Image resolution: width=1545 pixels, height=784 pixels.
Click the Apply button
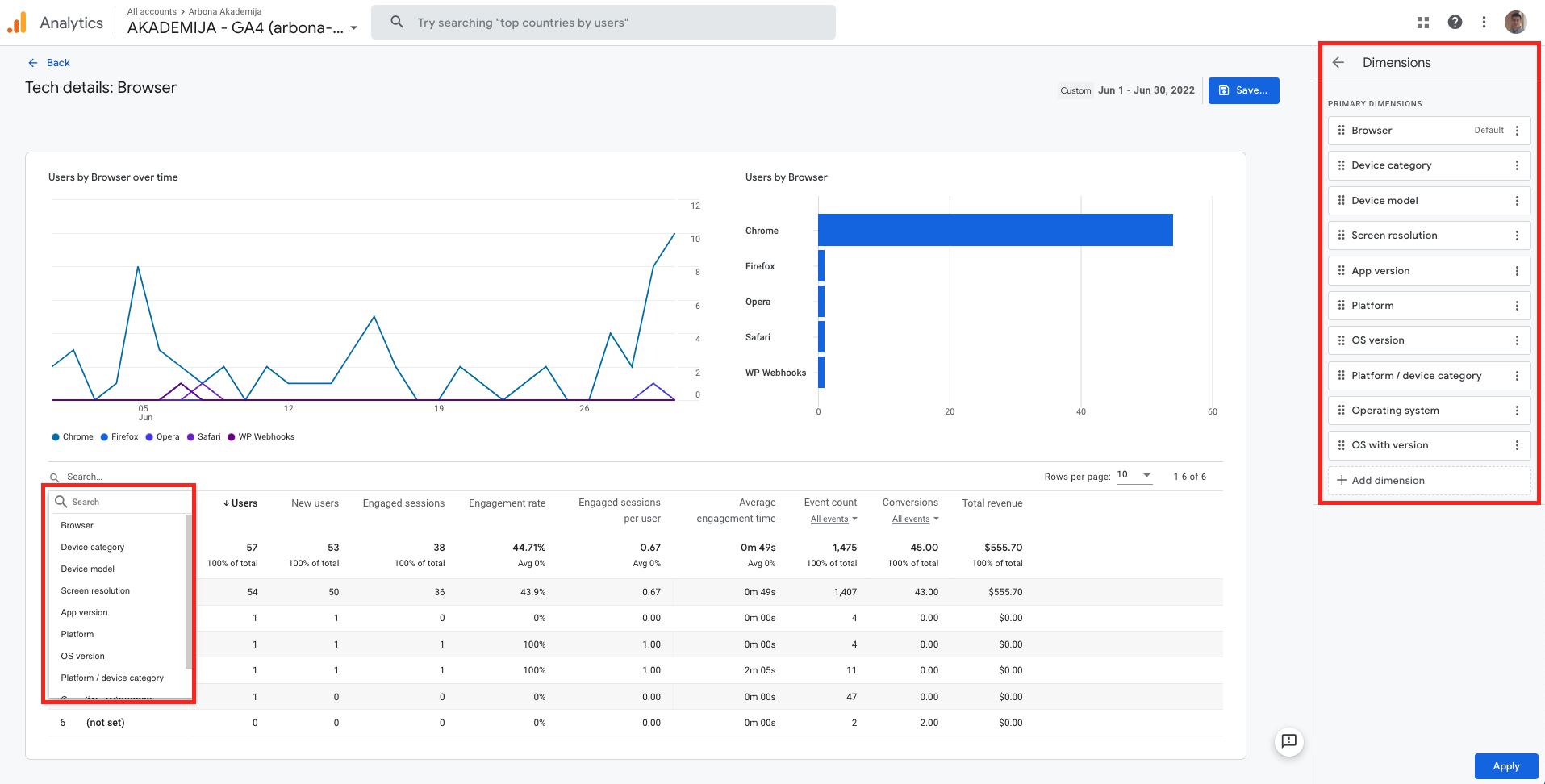[x=1505, y=766]
